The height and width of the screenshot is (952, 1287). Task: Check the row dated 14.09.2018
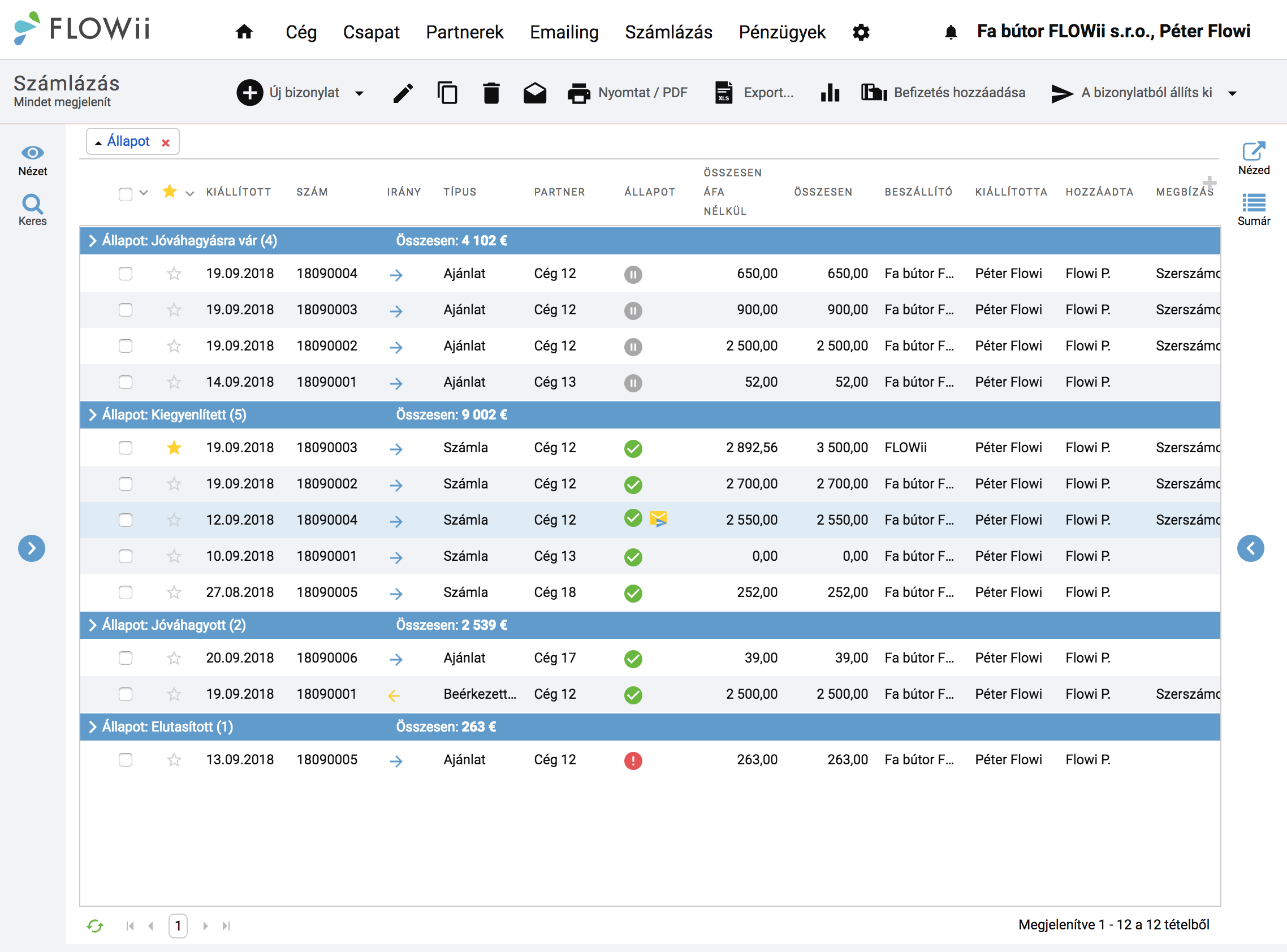coord(125,382)
